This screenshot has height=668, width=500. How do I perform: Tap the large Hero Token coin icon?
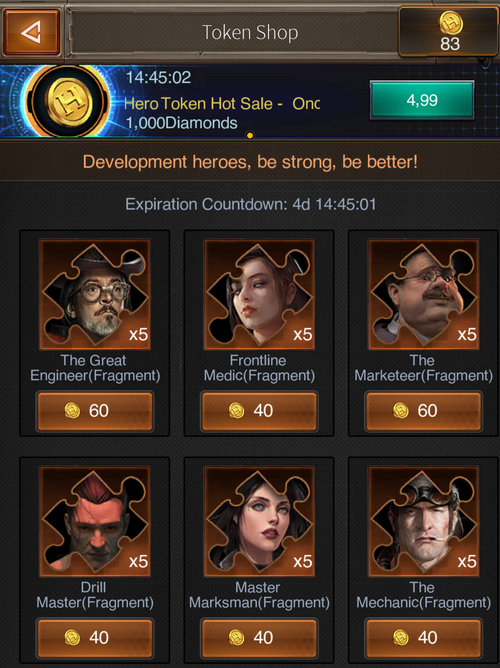(x=68, y=102)
